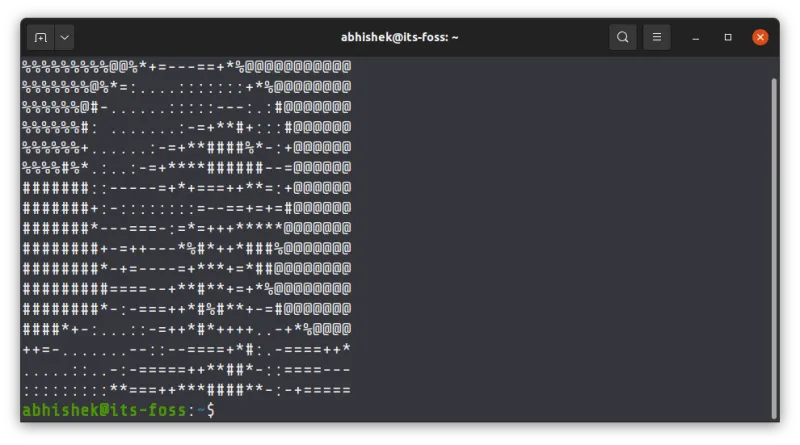Close the terminal with the orange button
The image size is (800, 445).
pos(760,38)
